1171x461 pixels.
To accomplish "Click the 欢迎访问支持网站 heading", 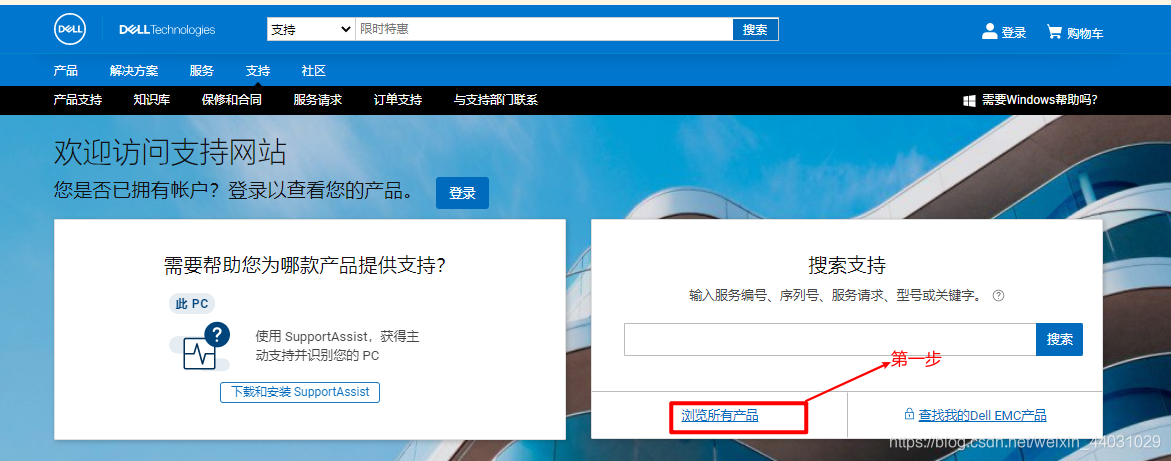I will (170, 152).
